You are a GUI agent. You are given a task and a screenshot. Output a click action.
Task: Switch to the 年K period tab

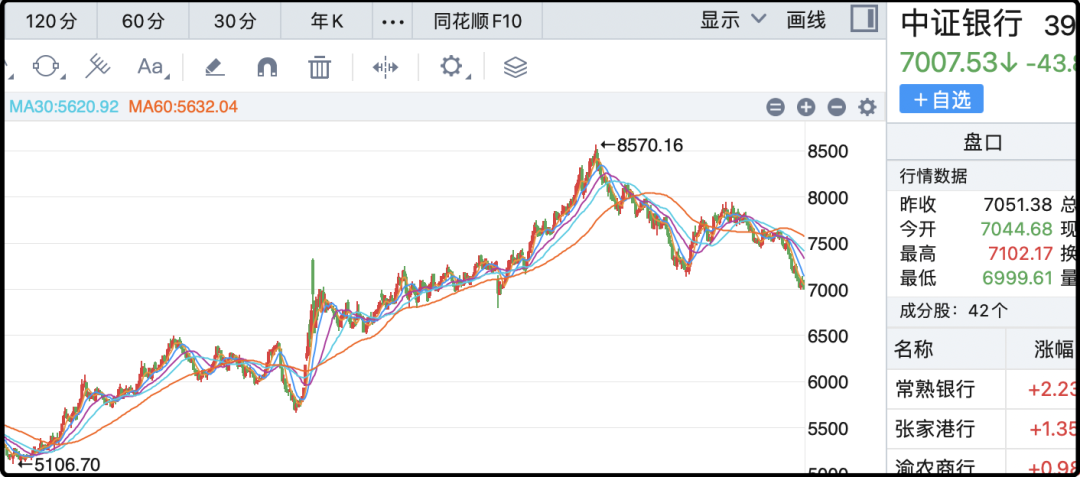[x=326, y=21]
